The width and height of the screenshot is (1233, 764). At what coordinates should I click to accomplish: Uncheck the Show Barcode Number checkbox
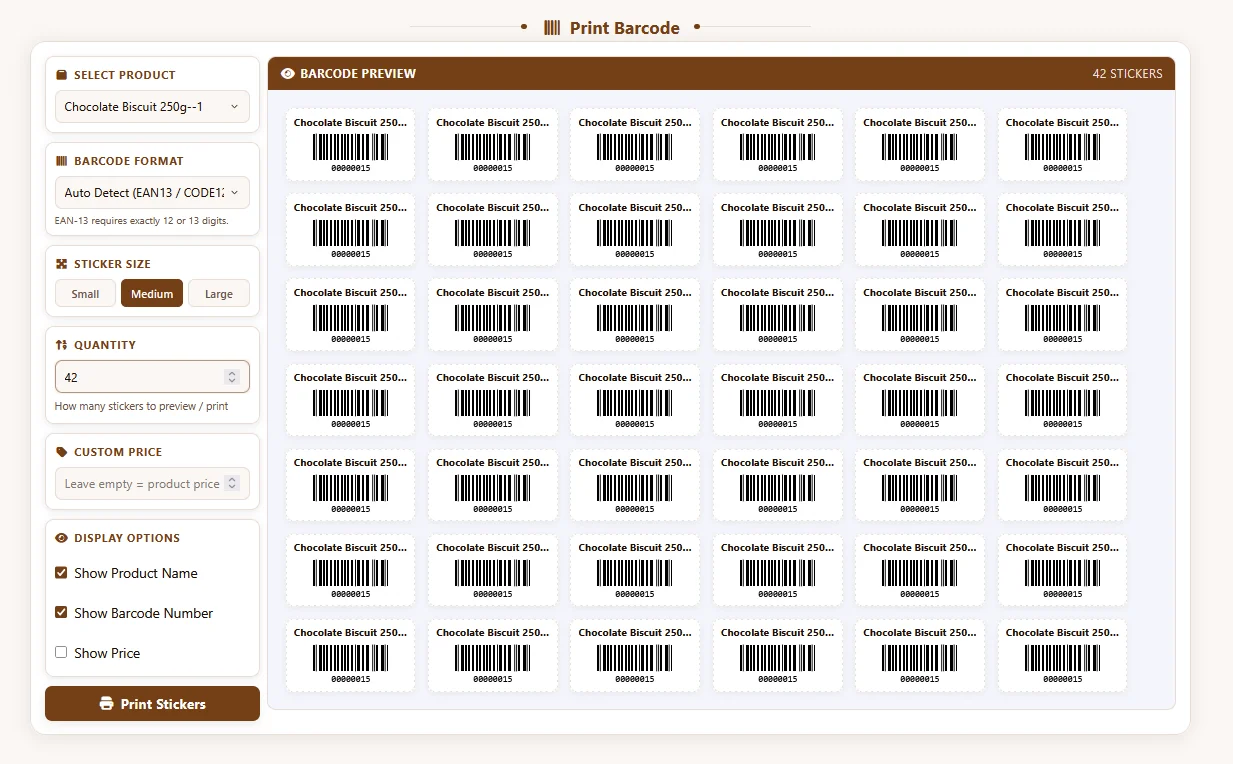click(x=61, y=612)
